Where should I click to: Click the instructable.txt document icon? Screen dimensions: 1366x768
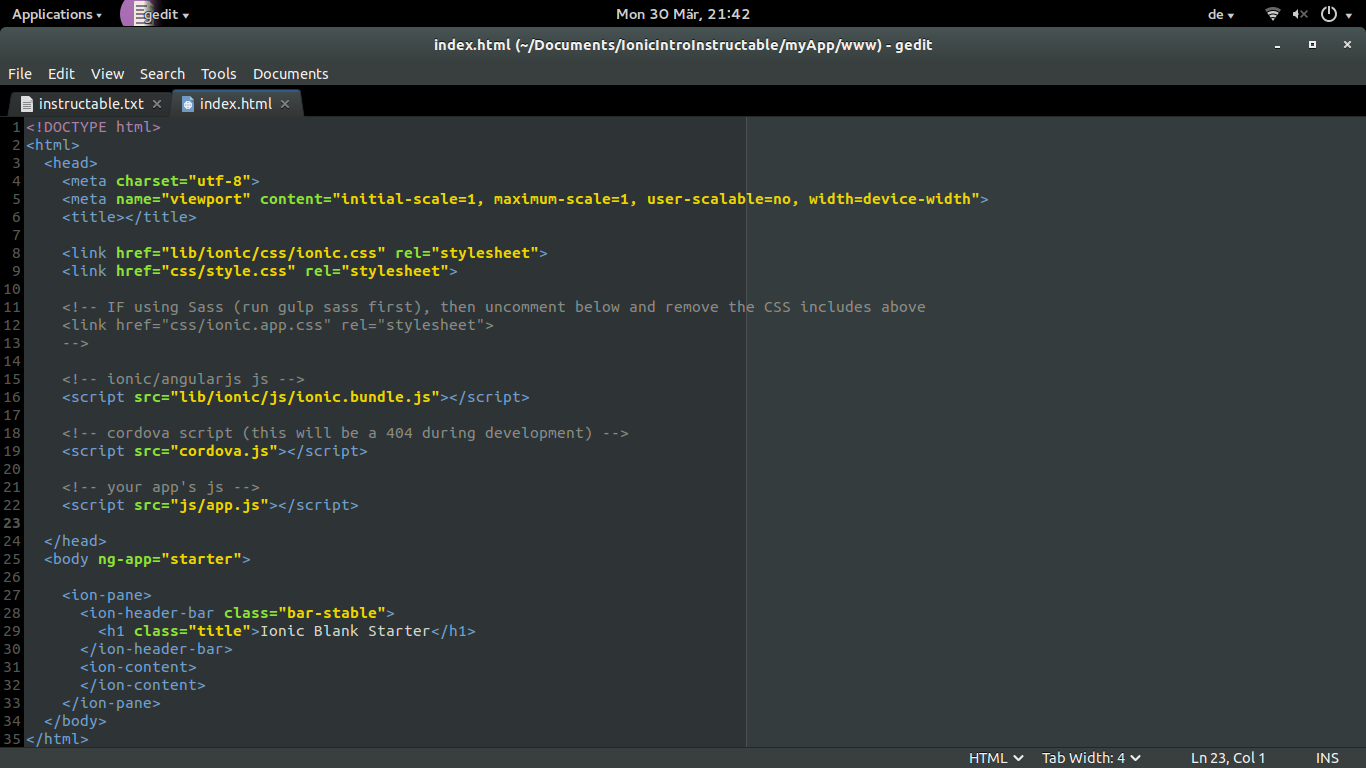(27, 104)
